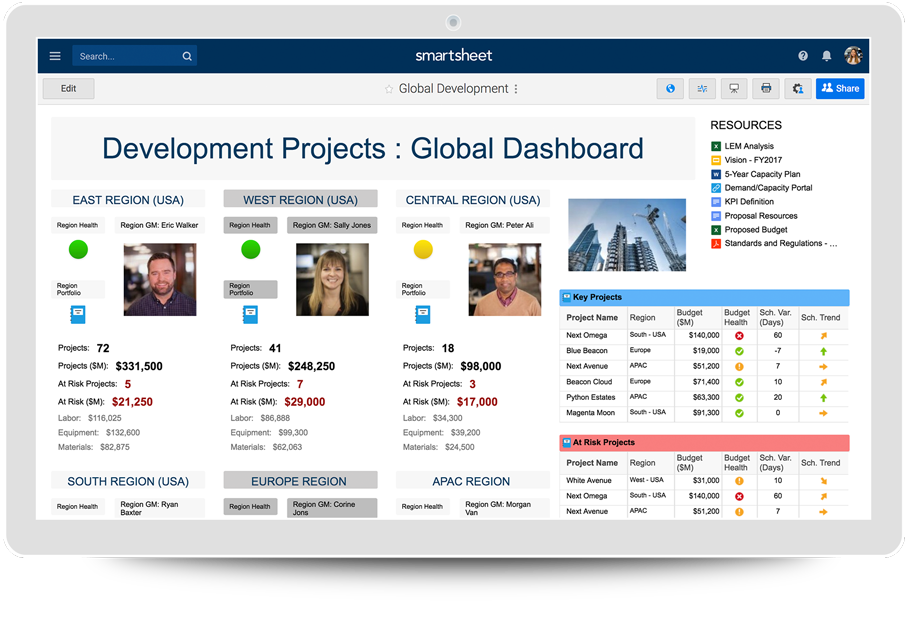Image resolution: width=908 pixels, height=640 pixels.
Task: Open the dashboard settings gear icon
Action: (798, 88)
